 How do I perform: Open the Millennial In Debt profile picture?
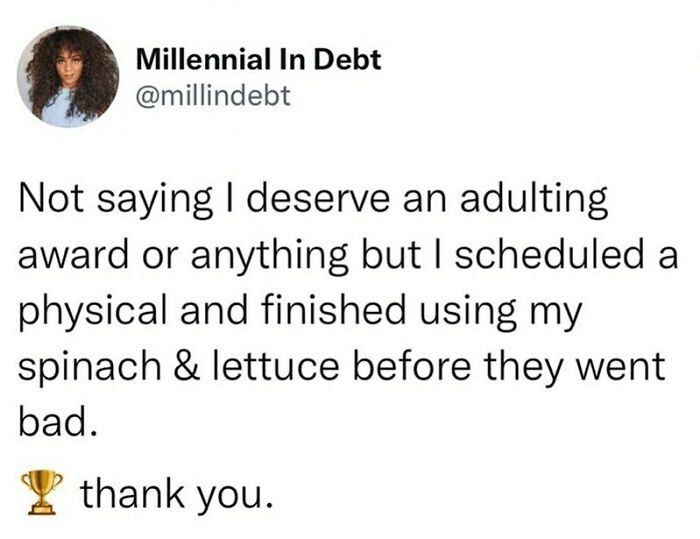[68, 77]
